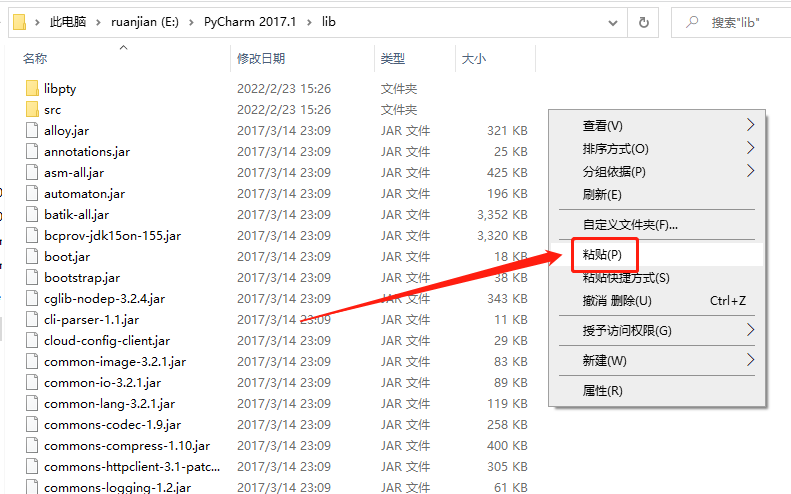Click the annotations.jar type JAR 文件
This screenshot has width=791, height=494.
click(x=406, y=152)
